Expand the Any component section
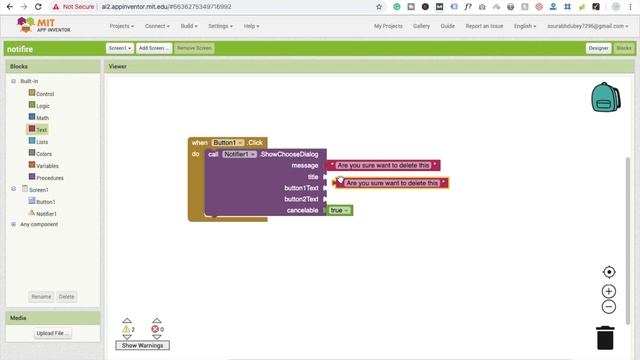The width and height of the screenshot is (640, 360). point(13,224)
